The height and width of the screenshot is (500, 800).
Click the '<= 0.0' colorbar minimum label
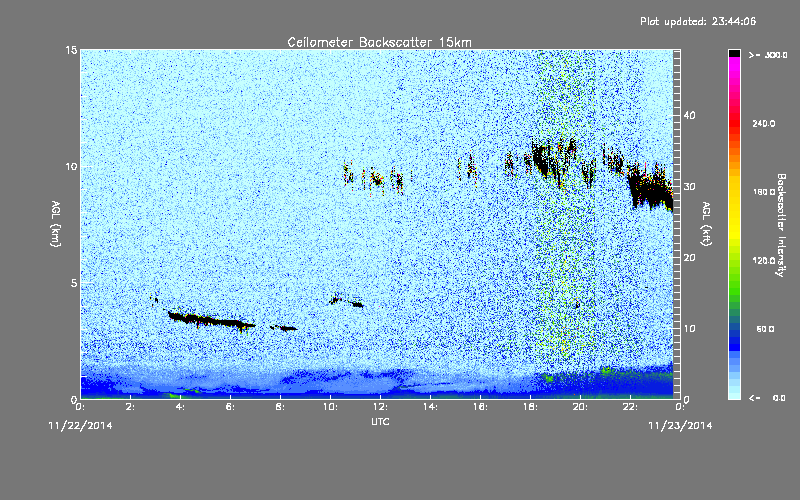767,398
